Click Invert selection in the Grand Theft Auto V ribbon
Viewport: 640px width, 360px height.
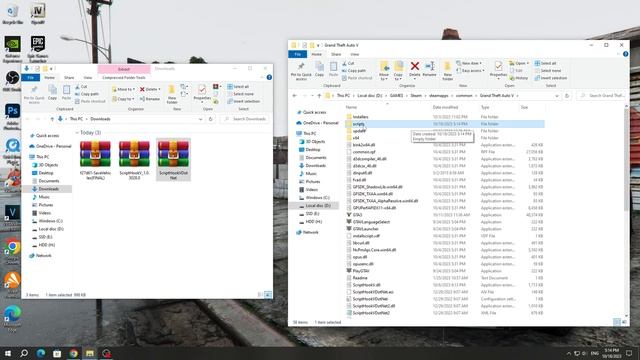(x=551, y=78)
